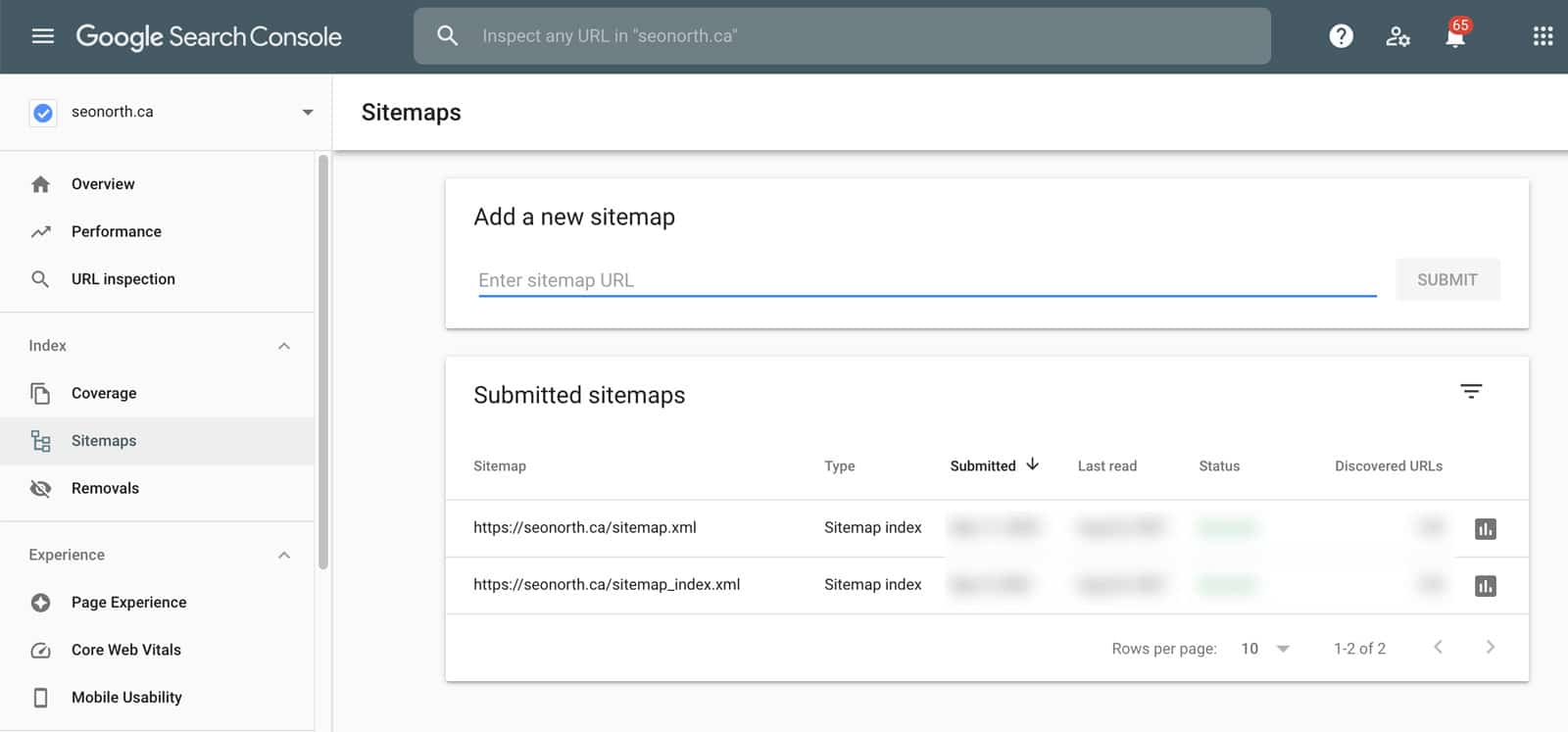Open the Google apps grid icon
Viewport: 1568px width, 732px height.
pos(1543,36)
